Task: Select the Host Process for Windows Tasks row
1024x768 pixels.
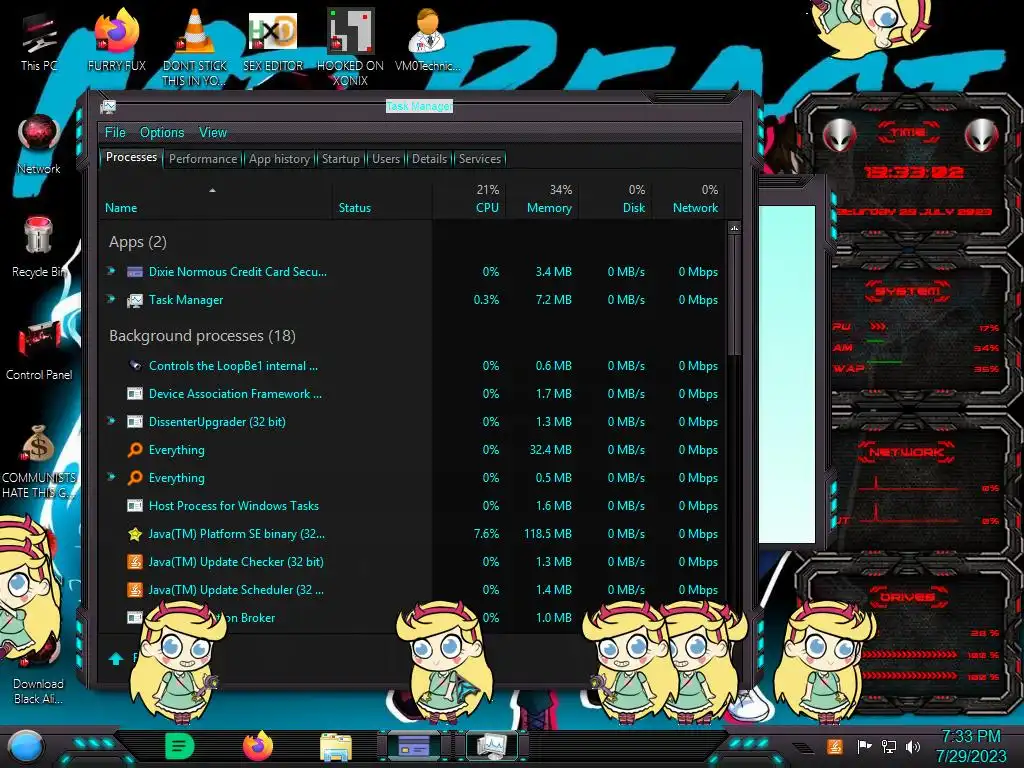Action: tap(413, 505)
